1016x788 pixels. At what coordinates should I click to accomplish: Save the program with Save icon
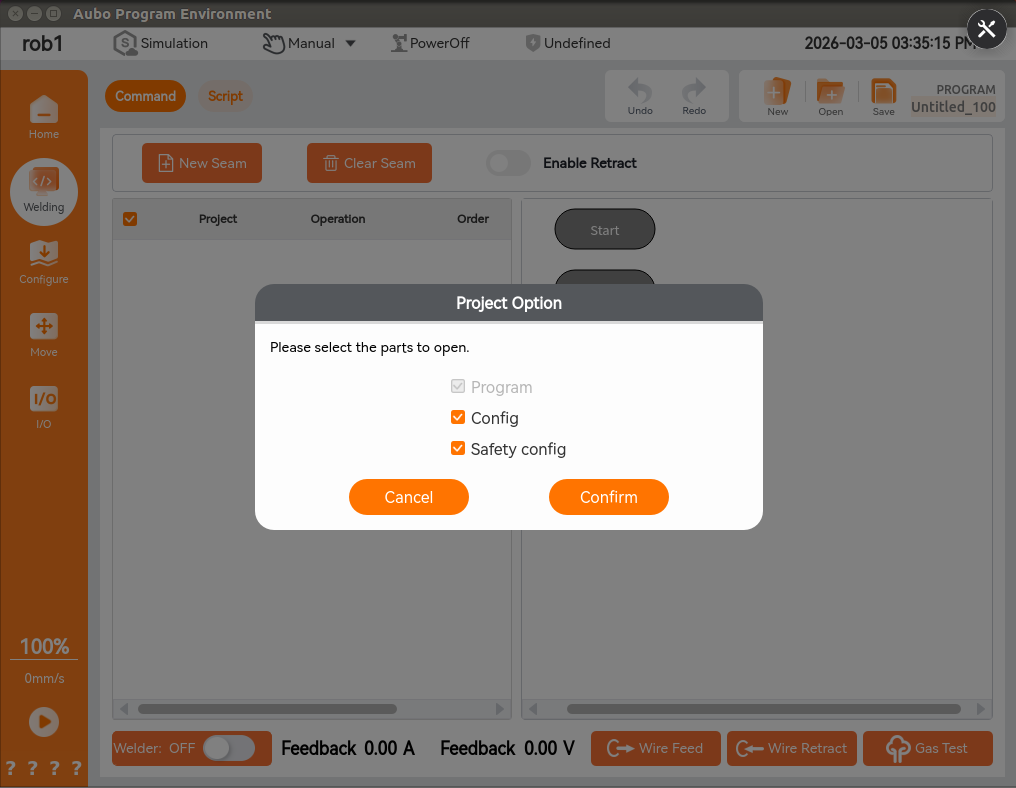pyautogui.click(x=883, y=97)
